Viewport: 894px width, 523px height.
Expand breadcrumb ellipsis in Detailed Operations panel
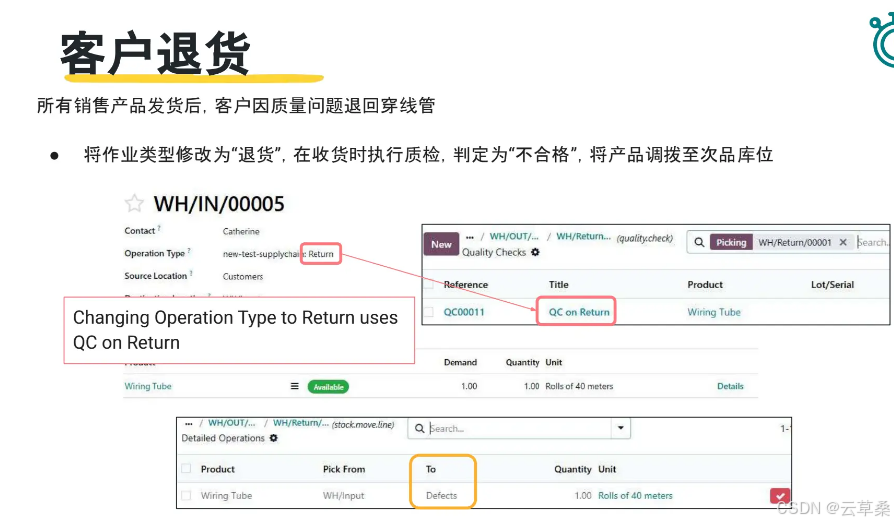(x=189, y=424)
